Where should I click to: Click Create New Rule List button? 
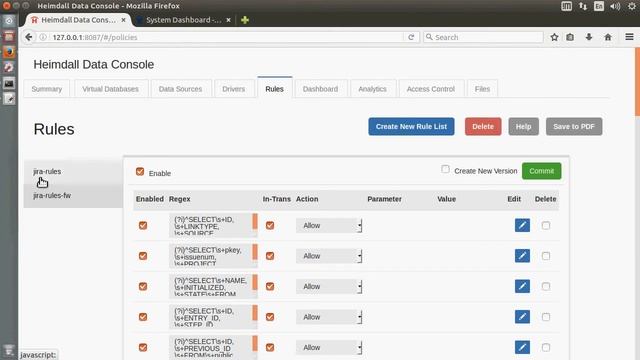pos(411,127)
